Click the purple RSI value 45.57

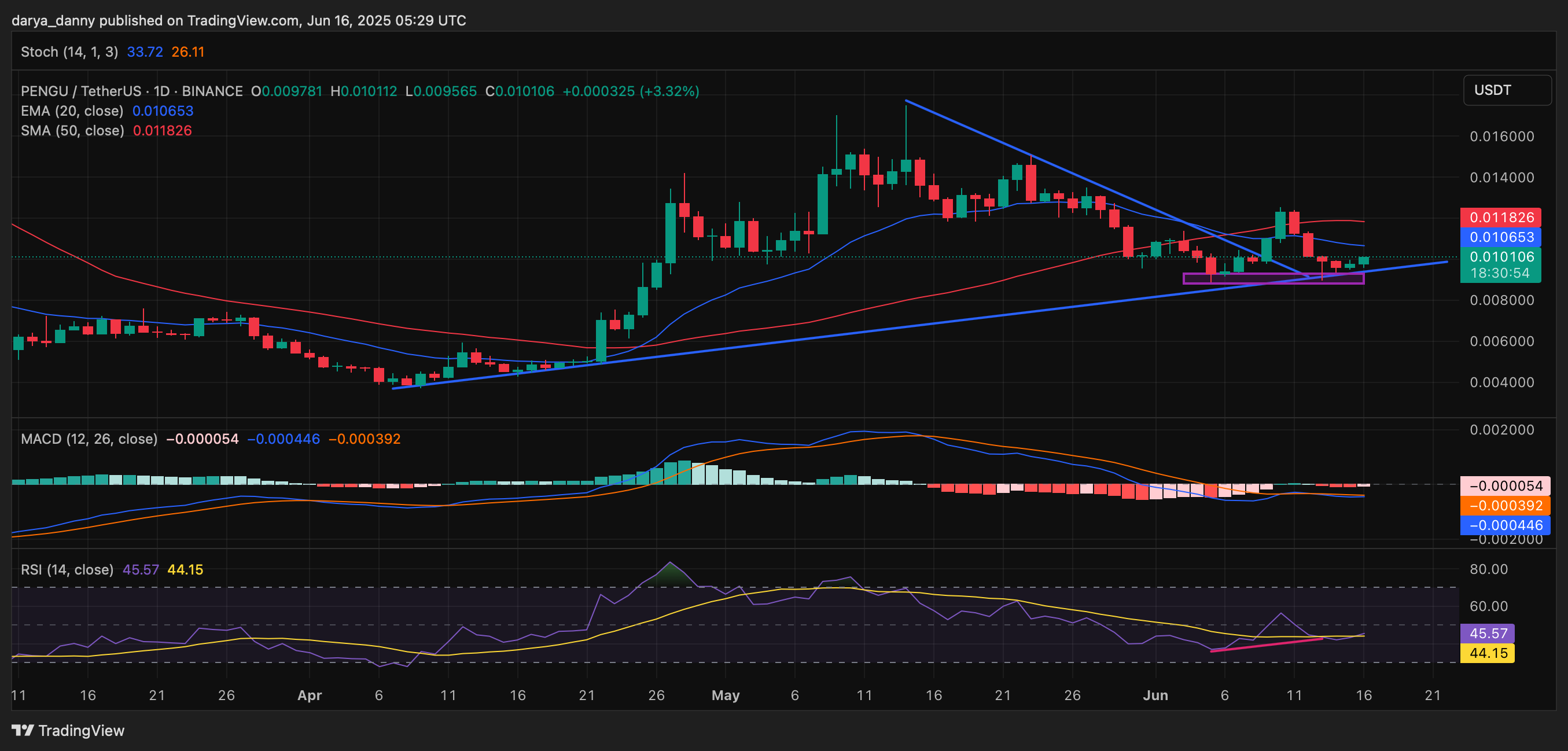click(1488, 634)
